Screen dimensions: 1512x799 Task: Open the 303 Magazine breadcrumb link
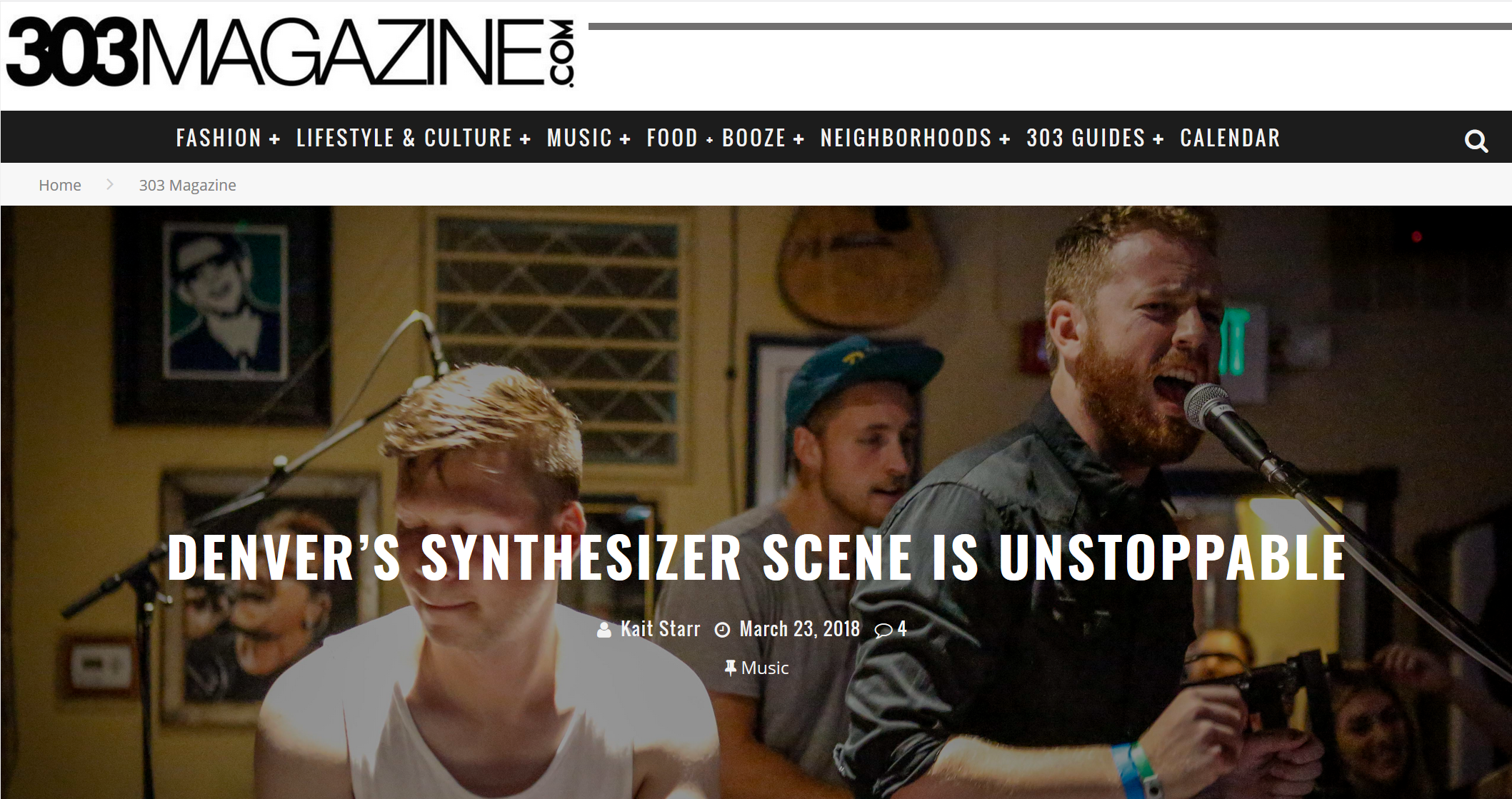click(x=187, y=185)
